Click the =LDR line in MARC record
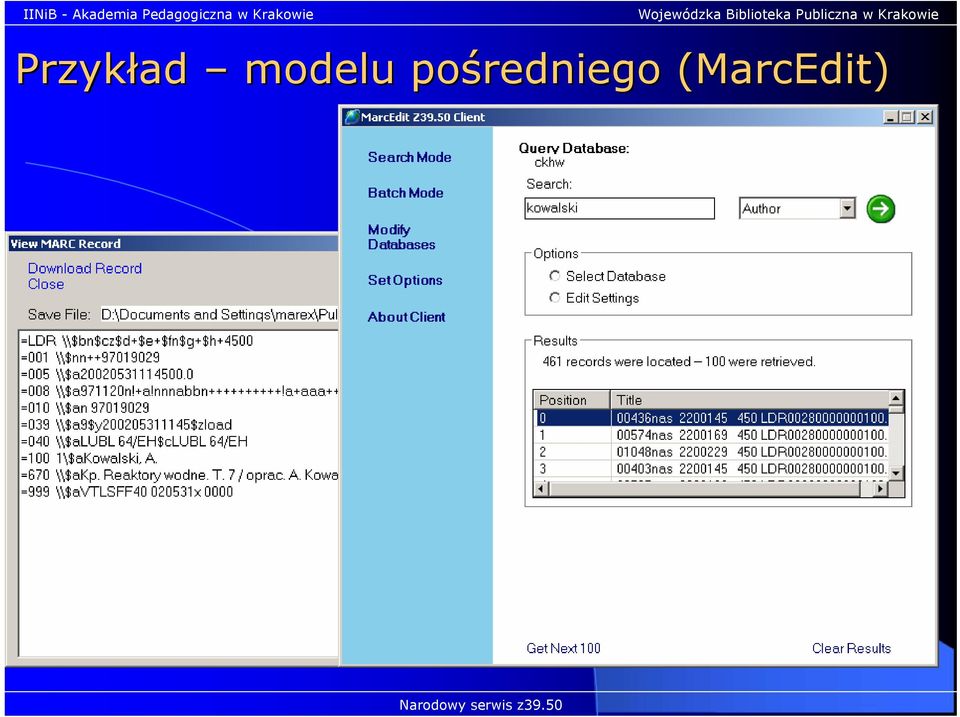Screen dimensions: 960x717 point(137,341)
